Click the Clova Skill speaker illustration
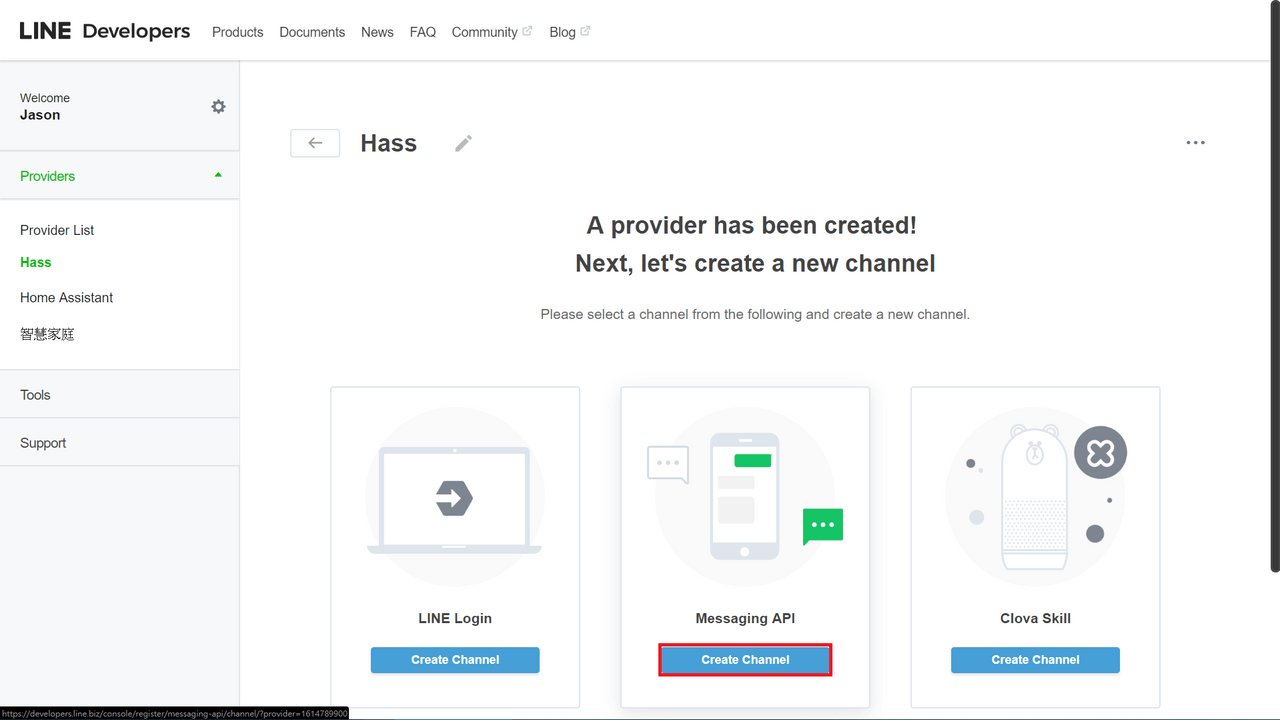The image size is (1280, 720). [1035, 496]
